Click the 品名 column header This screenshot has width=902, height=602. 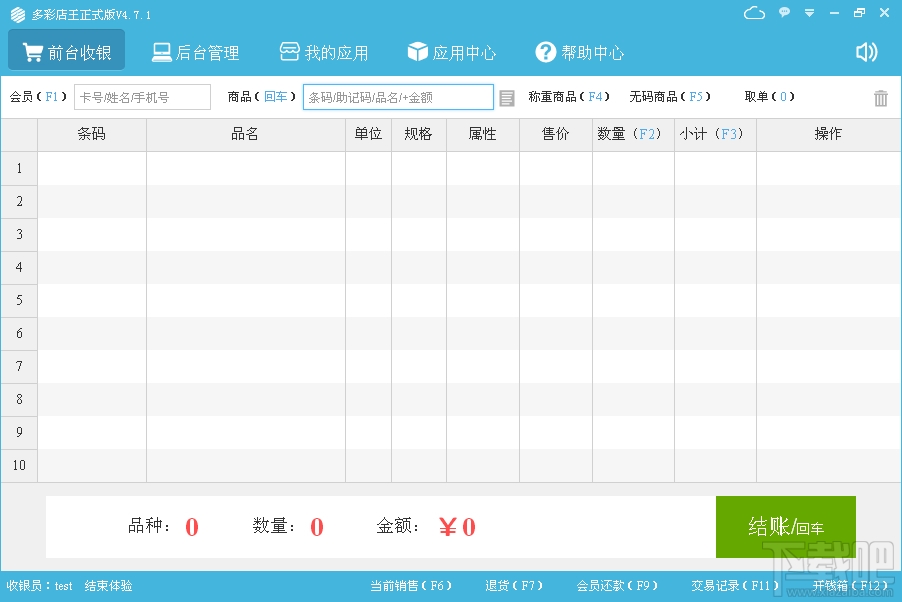pyautogui.click(x=246, y=135)
